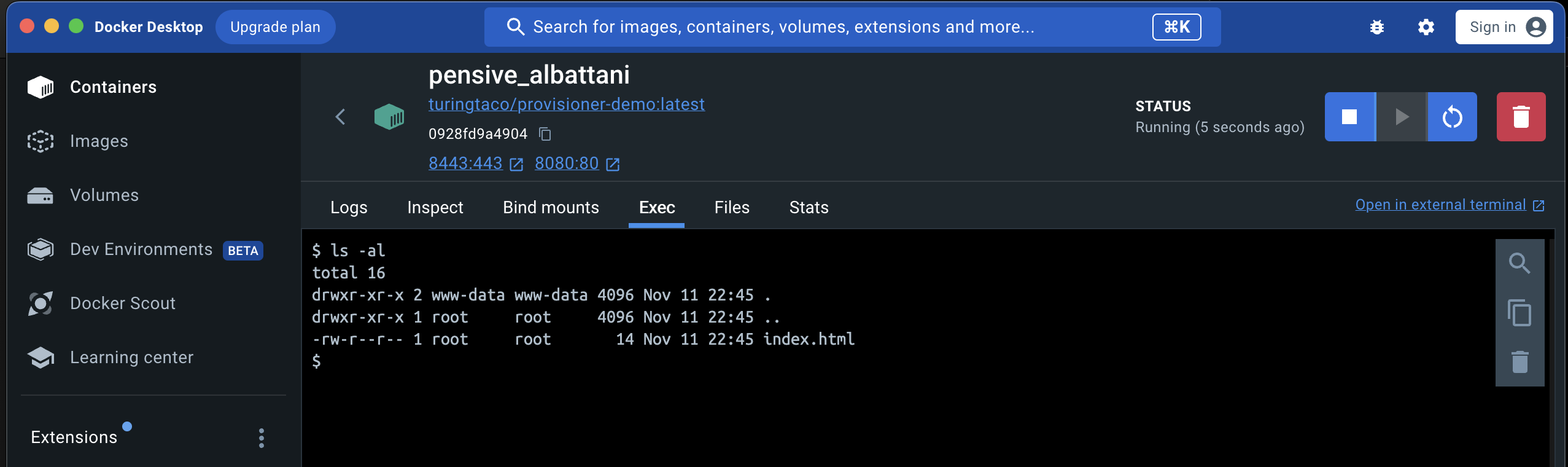
Task: Clear terminal using the trash icon
Action: 1519,362
